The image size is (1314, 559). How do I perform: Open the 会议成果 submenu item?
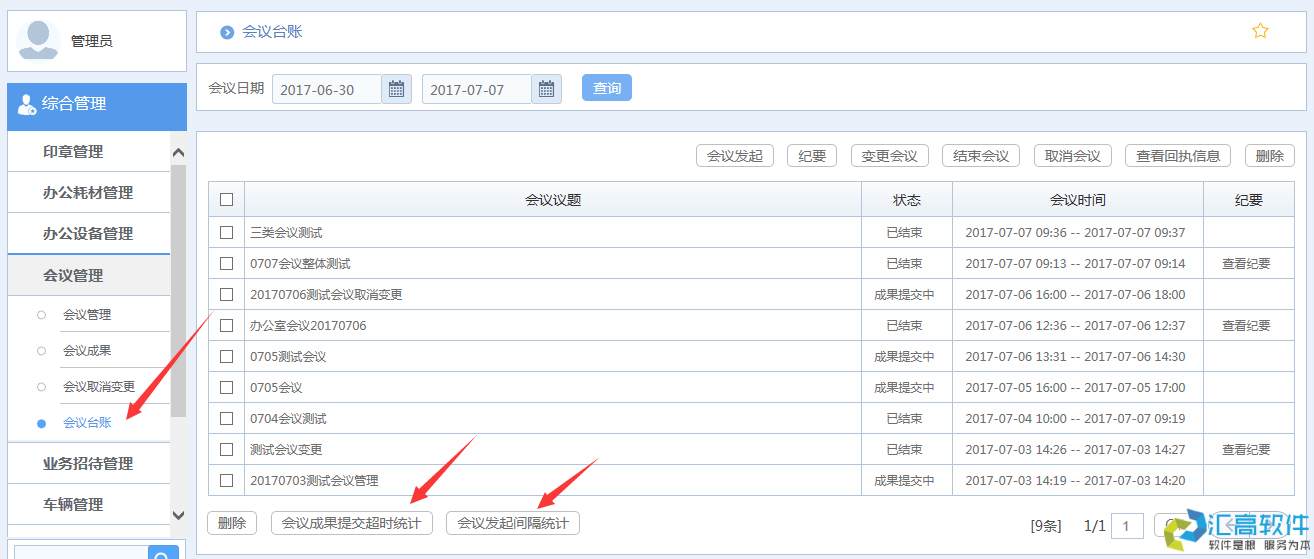87,351
